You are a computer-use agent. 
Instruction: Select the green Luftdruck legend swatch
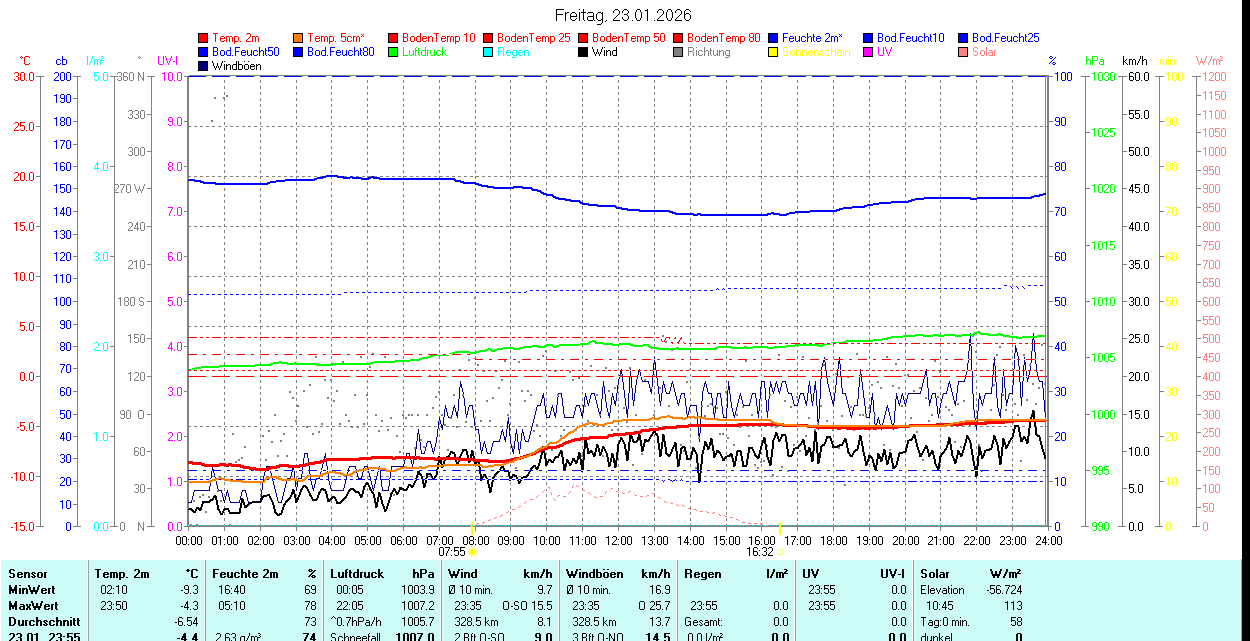(x=394, y=52)
